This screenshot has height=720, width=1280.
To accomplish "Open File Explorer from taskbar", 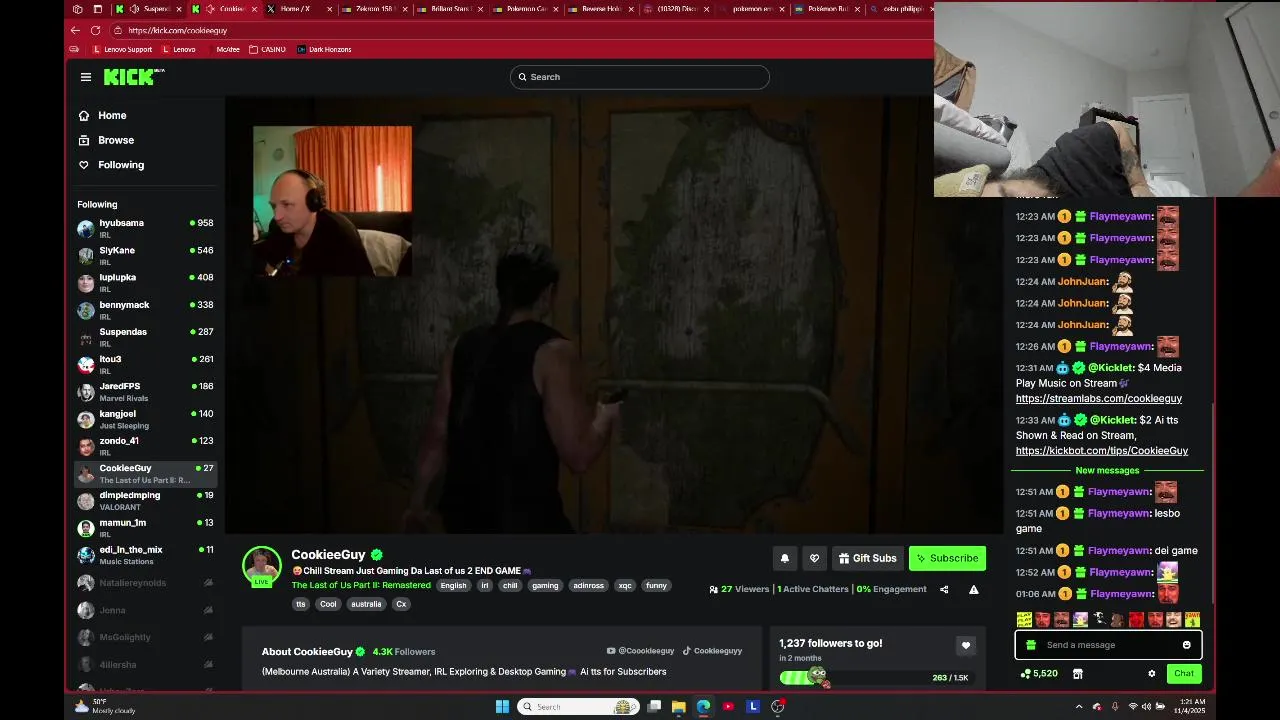I will 679,706.
